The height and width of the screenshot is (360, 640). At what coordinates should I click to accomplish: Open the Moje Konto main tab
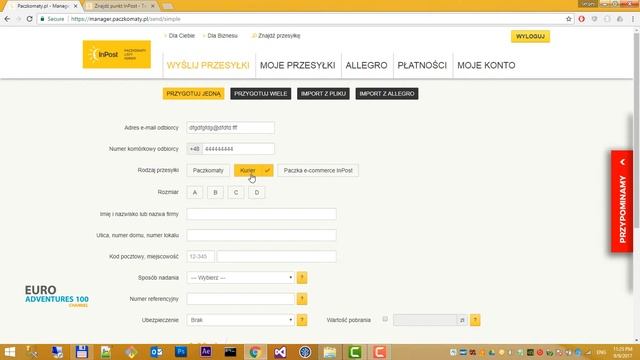(486, 65)
